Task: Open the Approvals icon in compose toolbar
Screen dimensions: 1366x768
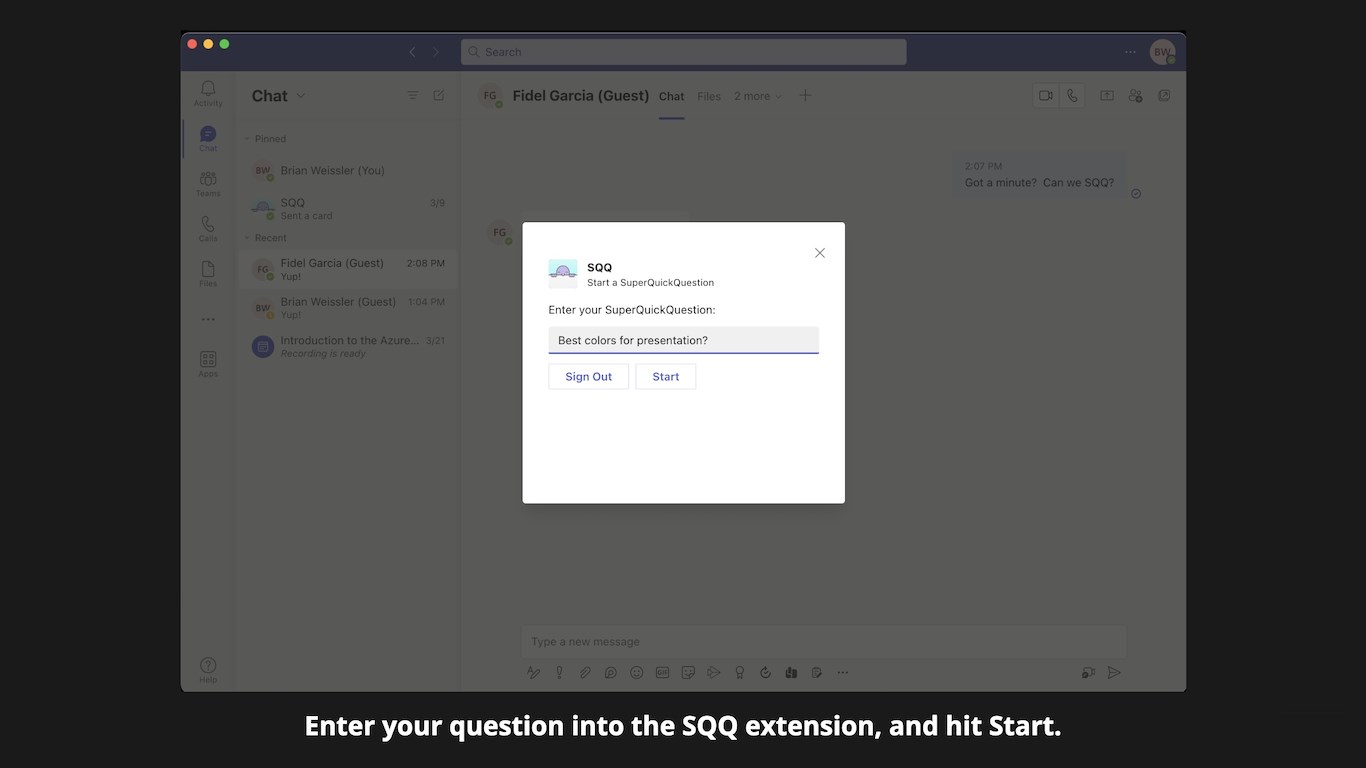Action: 765,673
